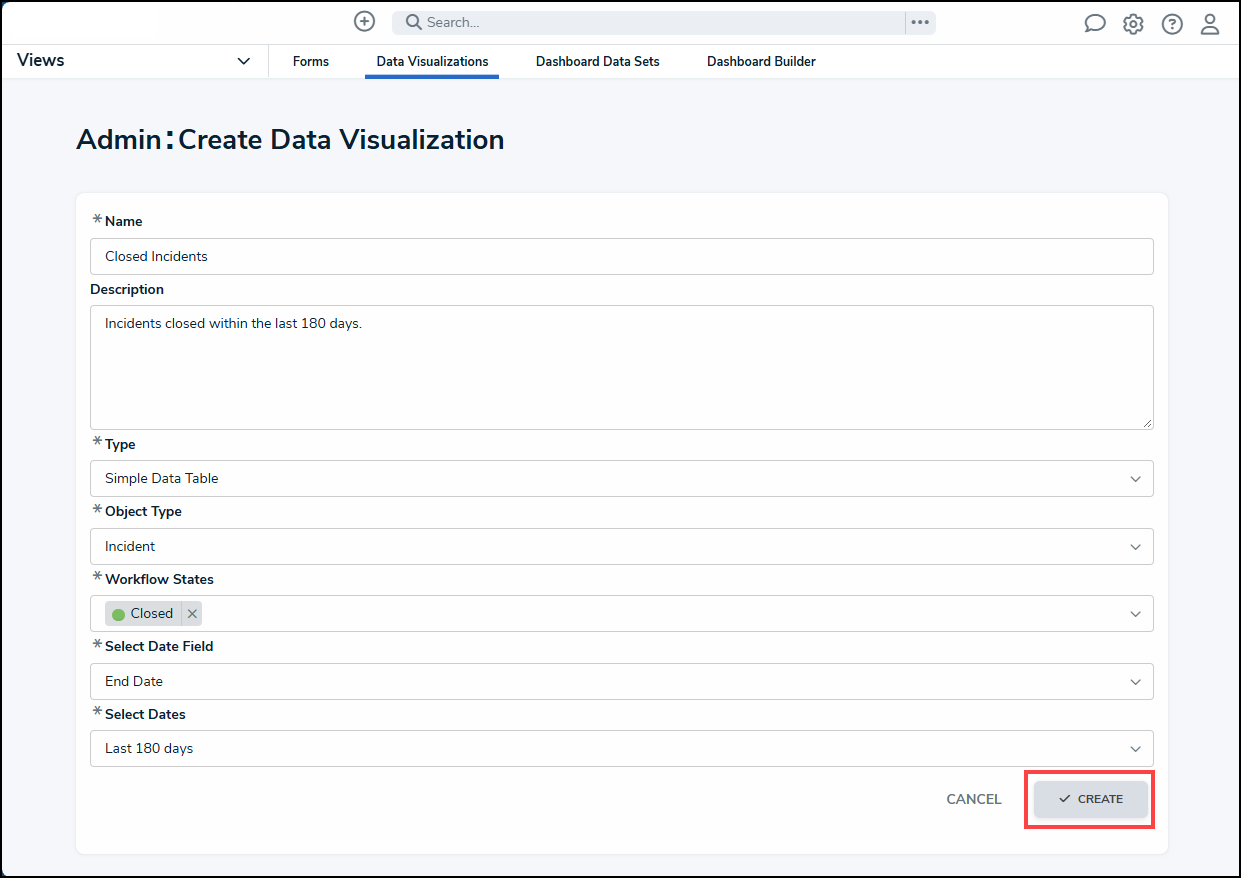
Task: Click the quick add plus icon
Action: pos(365,22)
